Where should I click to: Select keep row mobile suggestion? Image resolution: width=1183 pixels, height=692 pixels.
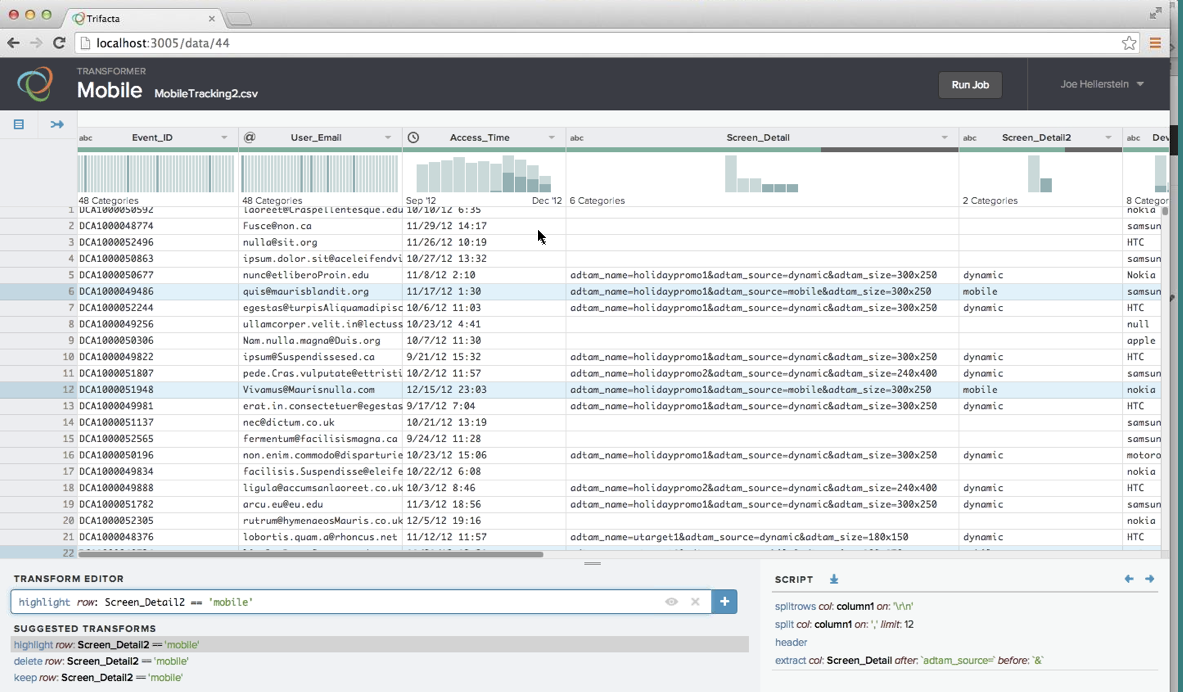click(x=98, y=678)
